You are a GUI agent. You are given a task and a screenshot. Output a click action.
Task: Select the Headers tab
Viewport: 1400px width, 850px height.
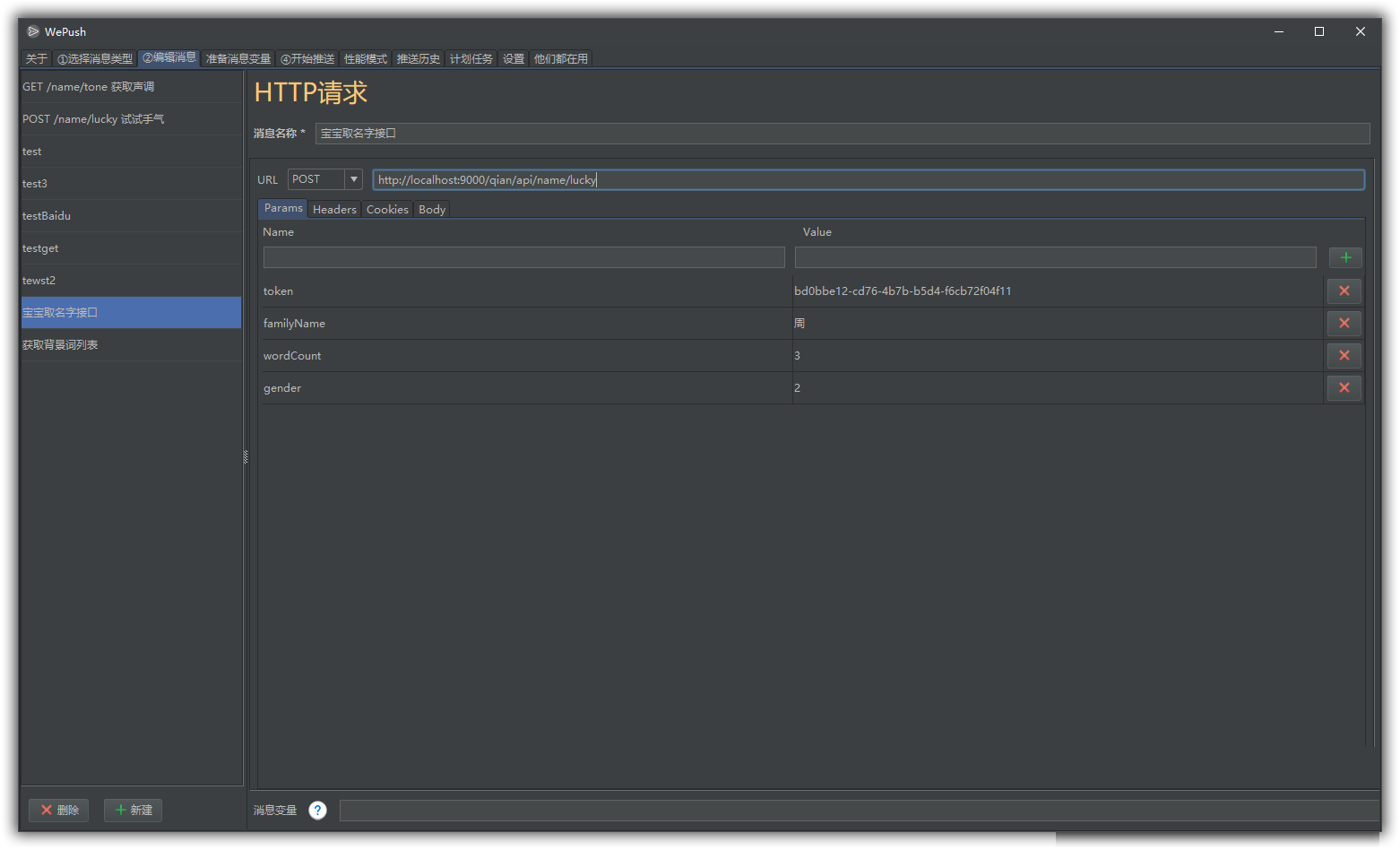coord(334,210)
